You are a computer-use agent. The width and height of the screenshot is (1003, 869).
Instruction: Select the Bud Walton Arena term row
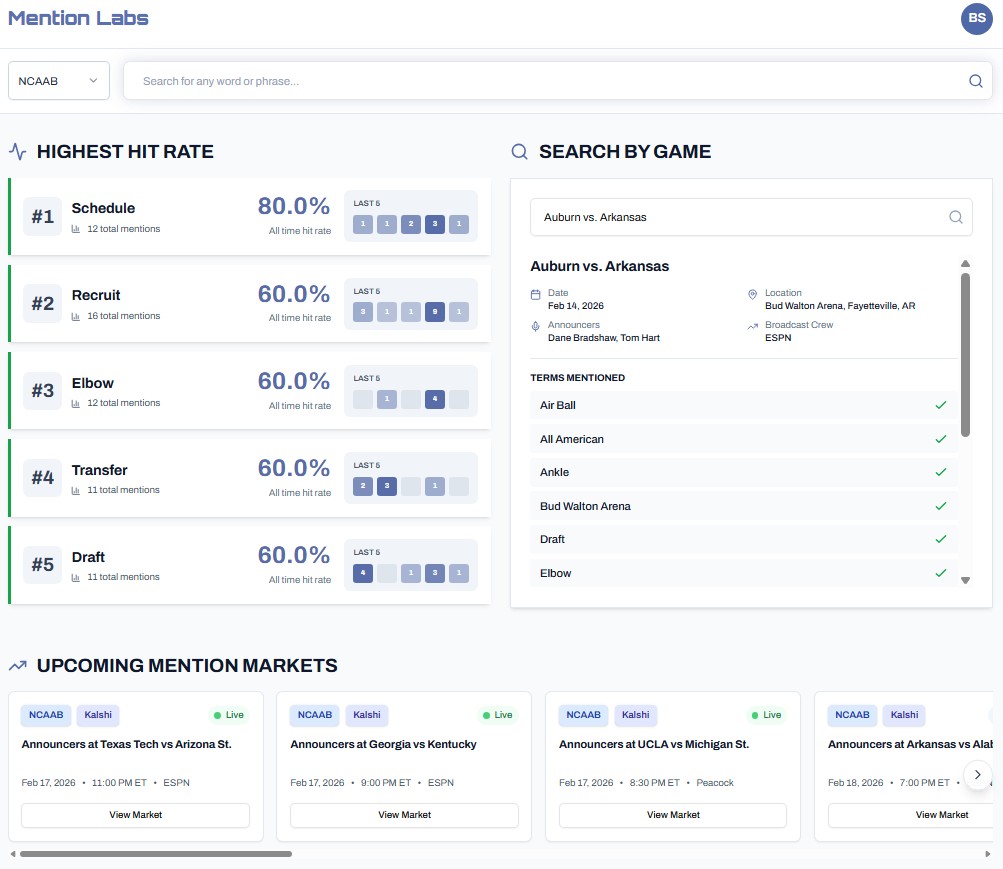tap(743, 506)
